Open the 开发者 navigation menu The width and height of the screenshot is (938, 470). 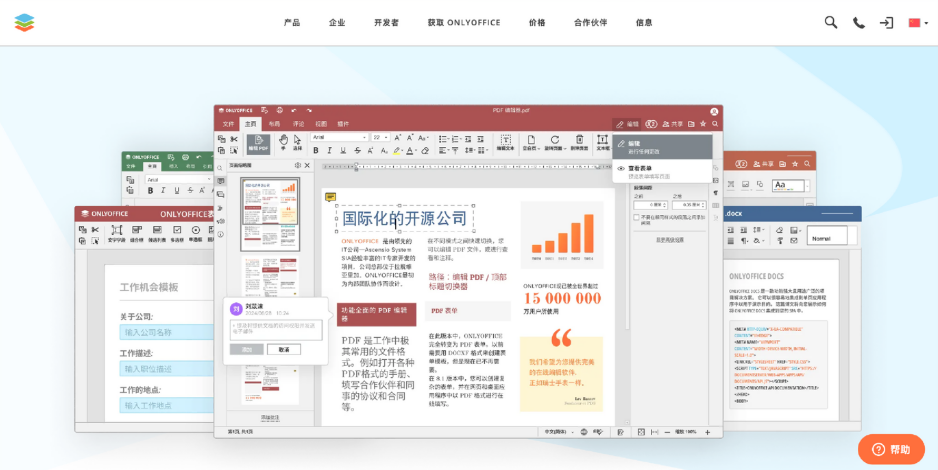[x=386, y=23]
